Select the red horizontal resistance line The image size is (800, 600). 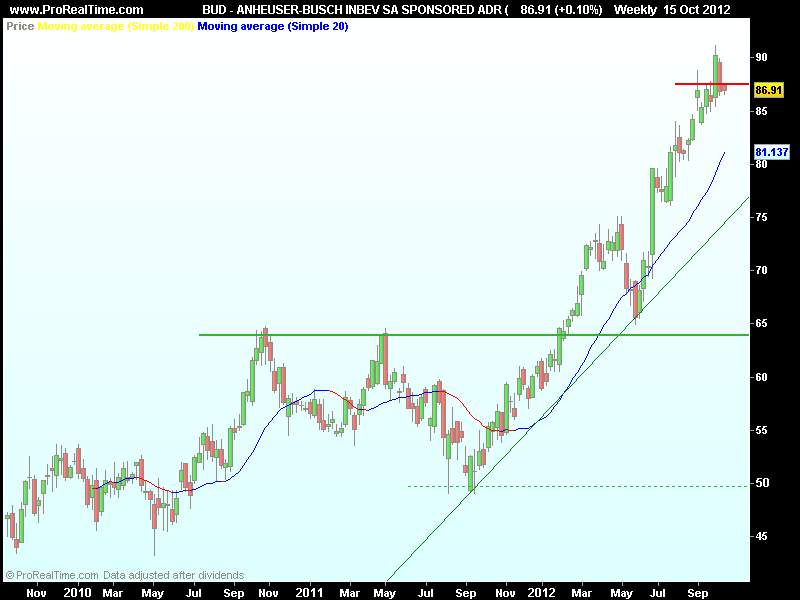coord(712,84)
